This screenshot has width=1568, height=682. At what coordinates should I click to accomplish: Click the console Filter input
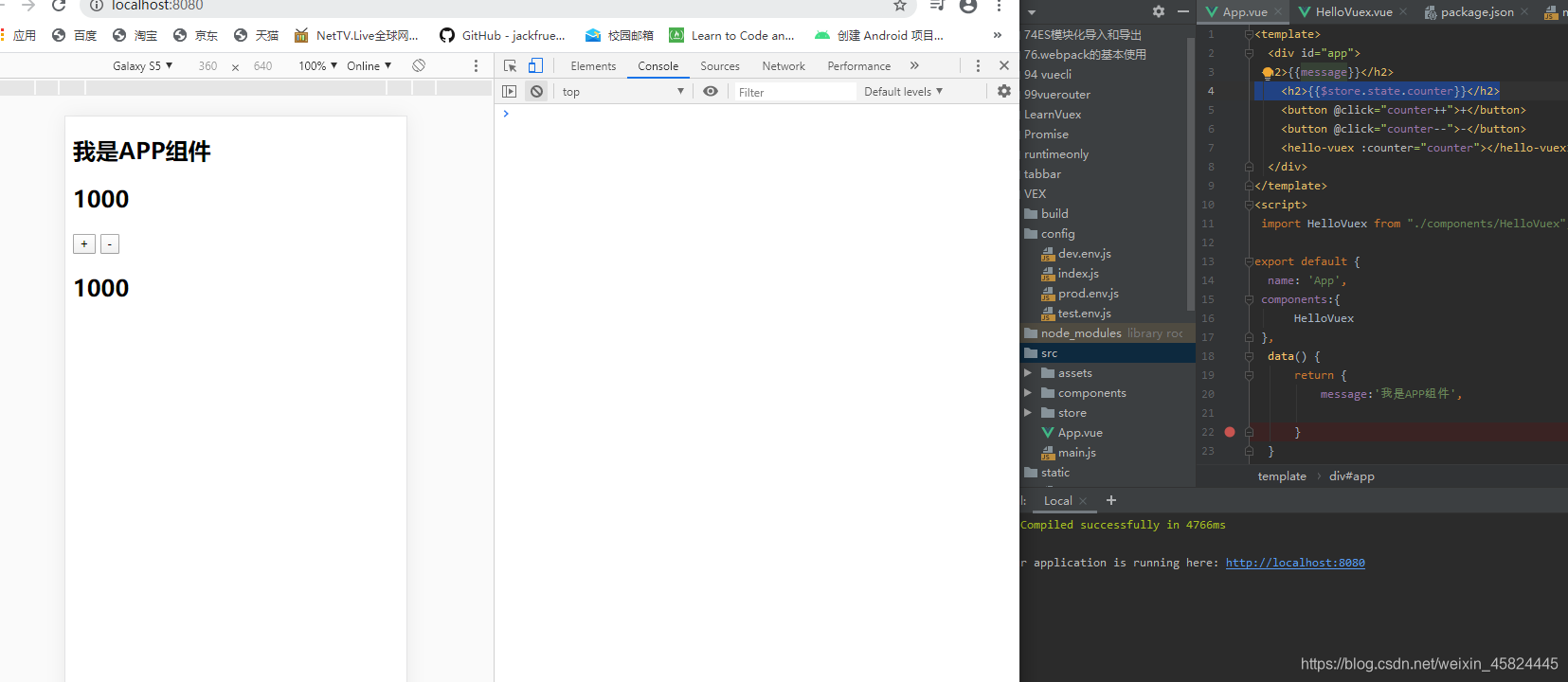coord(796,92)
